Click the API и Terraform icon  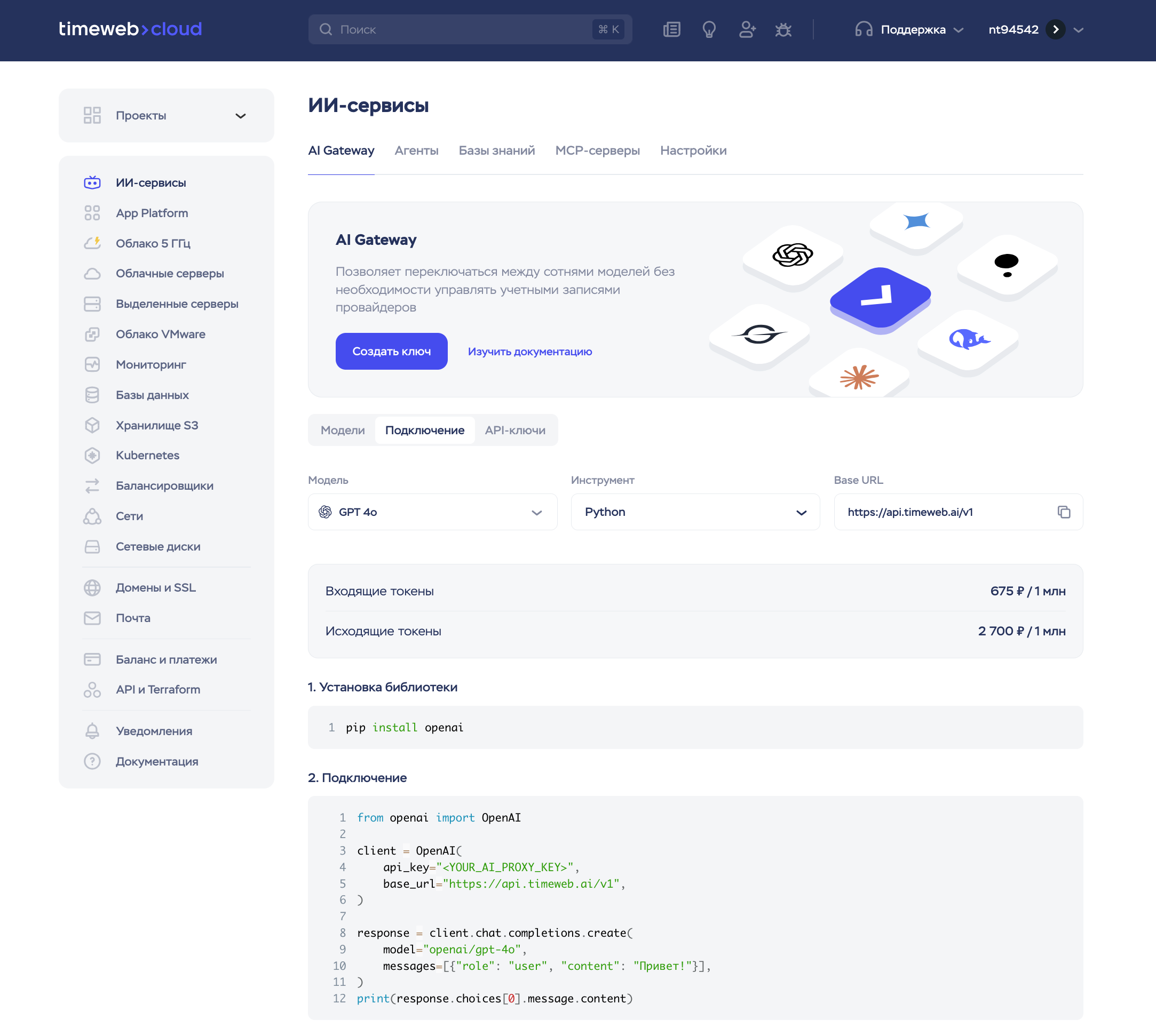[92, 689]
